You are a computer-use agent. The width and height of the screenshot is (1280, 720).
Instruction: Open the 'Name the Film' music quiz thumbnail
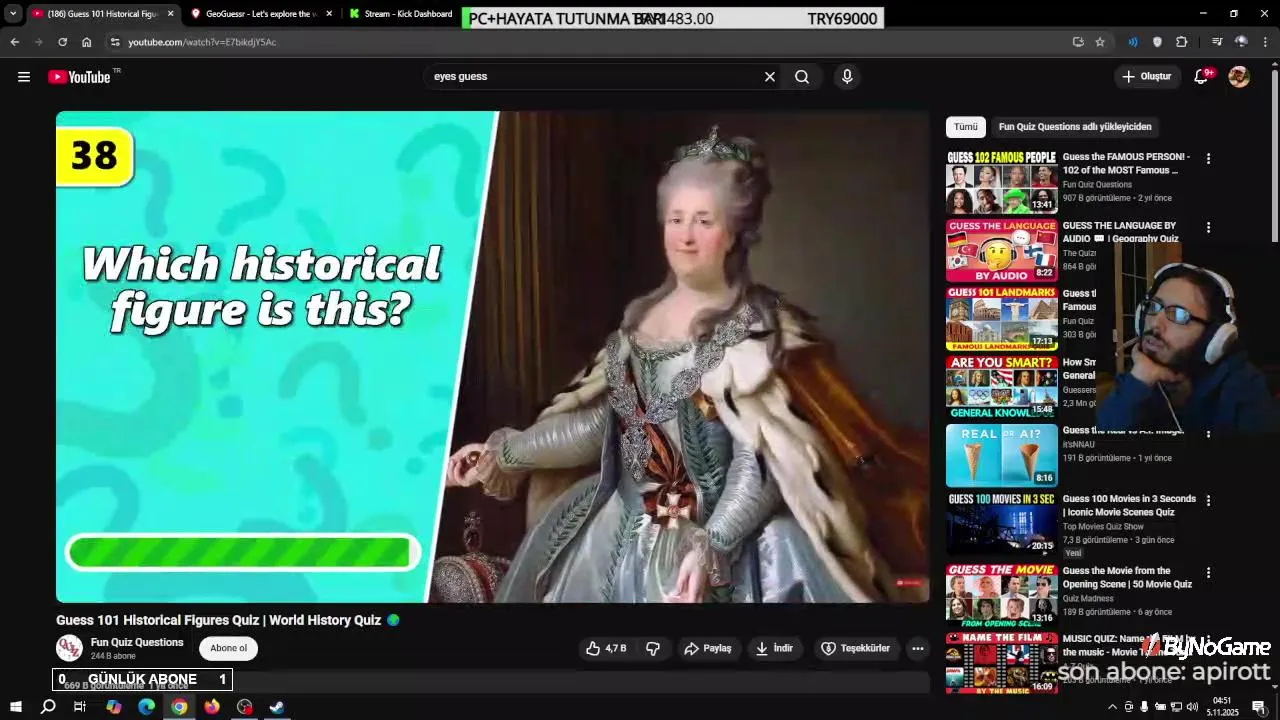[1002, 663]
